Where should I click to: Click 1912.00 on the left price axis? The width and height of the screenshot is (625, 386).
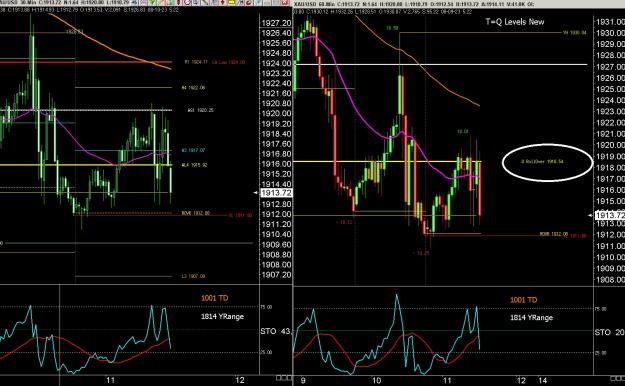point(276,214)
